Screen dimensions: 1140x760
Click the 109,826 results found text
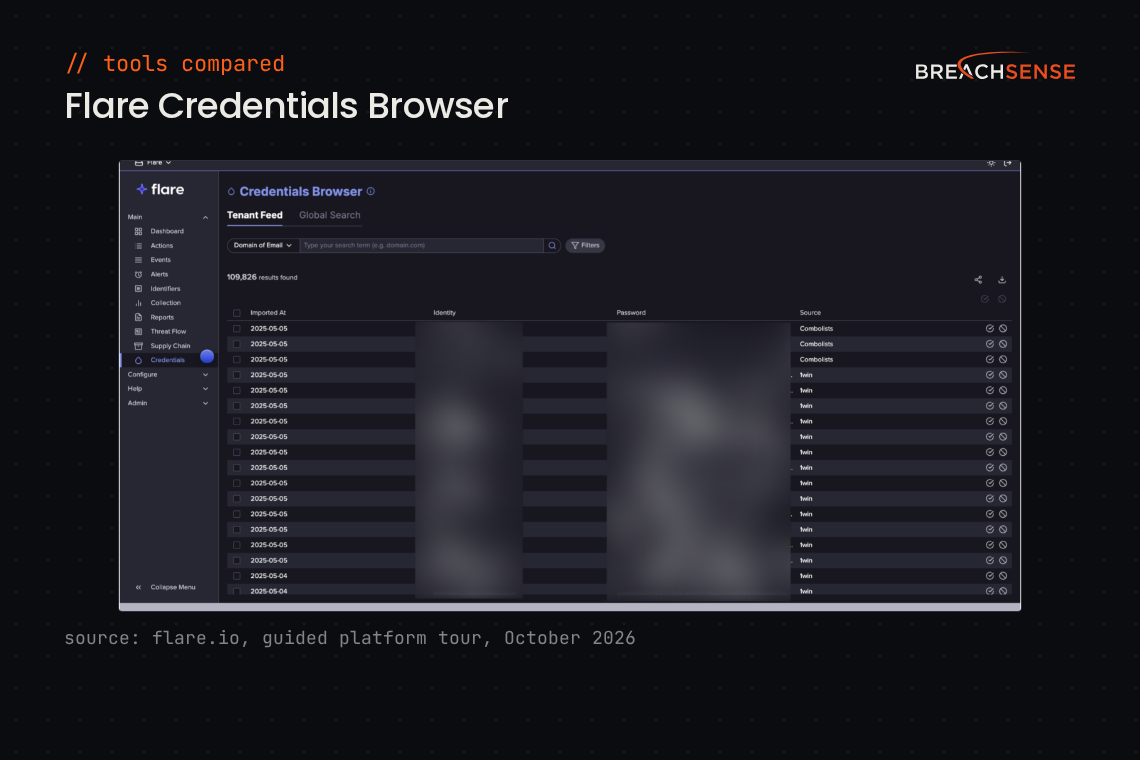[x=262, y=277]
